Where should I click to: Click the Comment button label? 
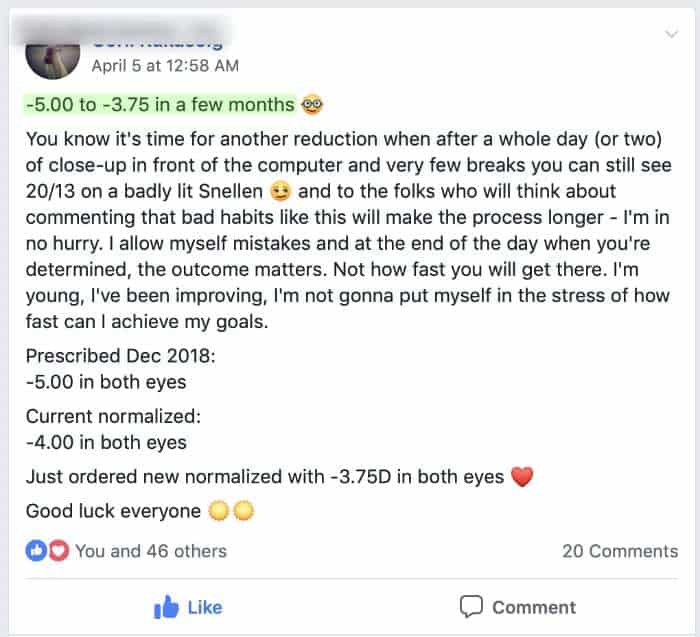tap(534, 607)
